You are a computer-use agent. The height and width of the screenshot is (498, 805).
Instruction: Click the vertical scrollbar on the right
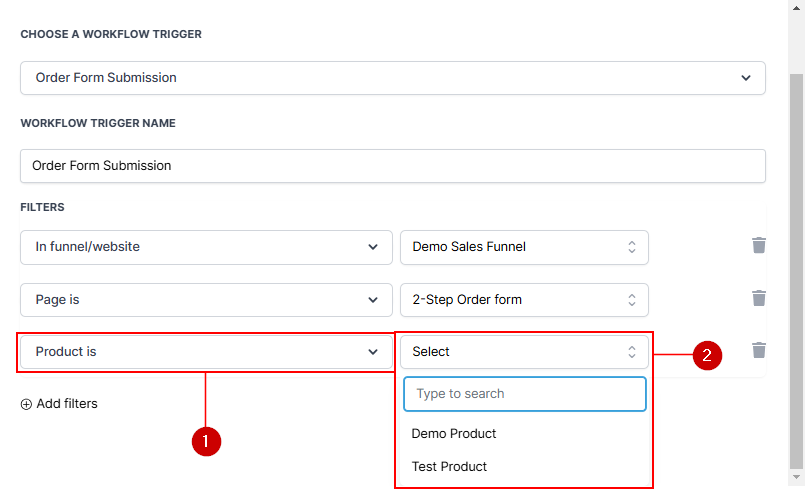pos(796,270)
